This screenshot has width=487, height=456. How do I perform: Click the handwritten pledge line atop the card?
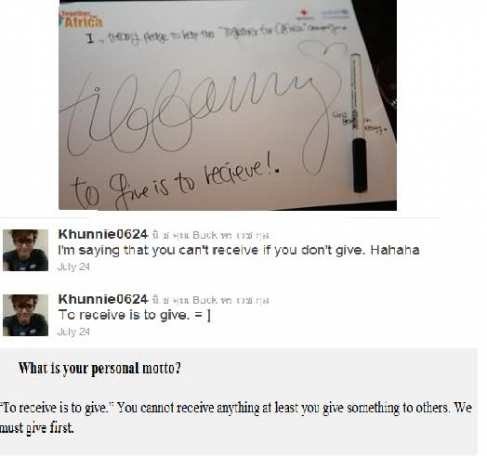pyautogui.click(x=217, y=35)
